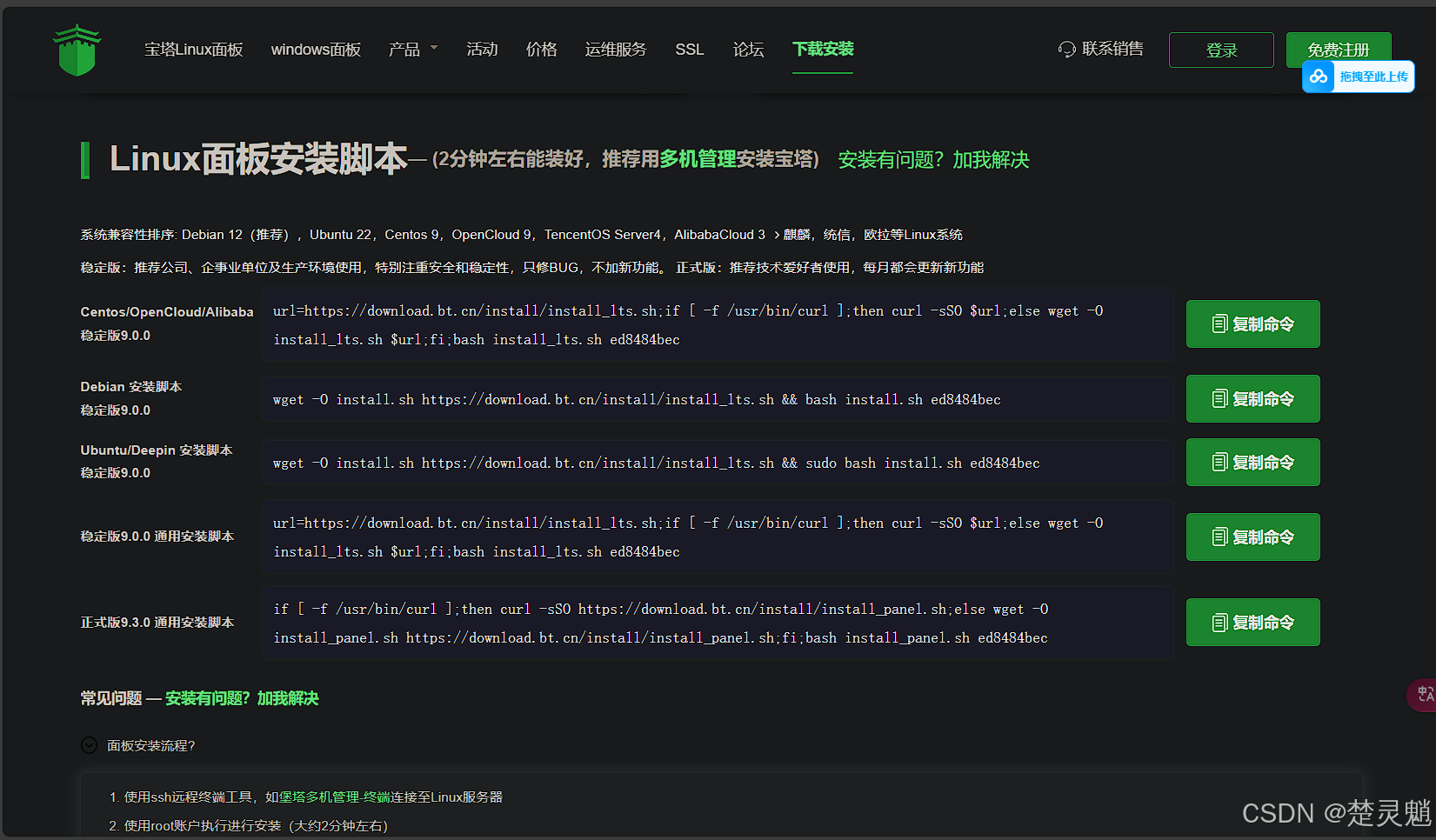The width and height of the screenshot is (1436, 840).
Task: Copy the 正式版9.3.0 通用安装脚本 command
Action: (1252, 623)
